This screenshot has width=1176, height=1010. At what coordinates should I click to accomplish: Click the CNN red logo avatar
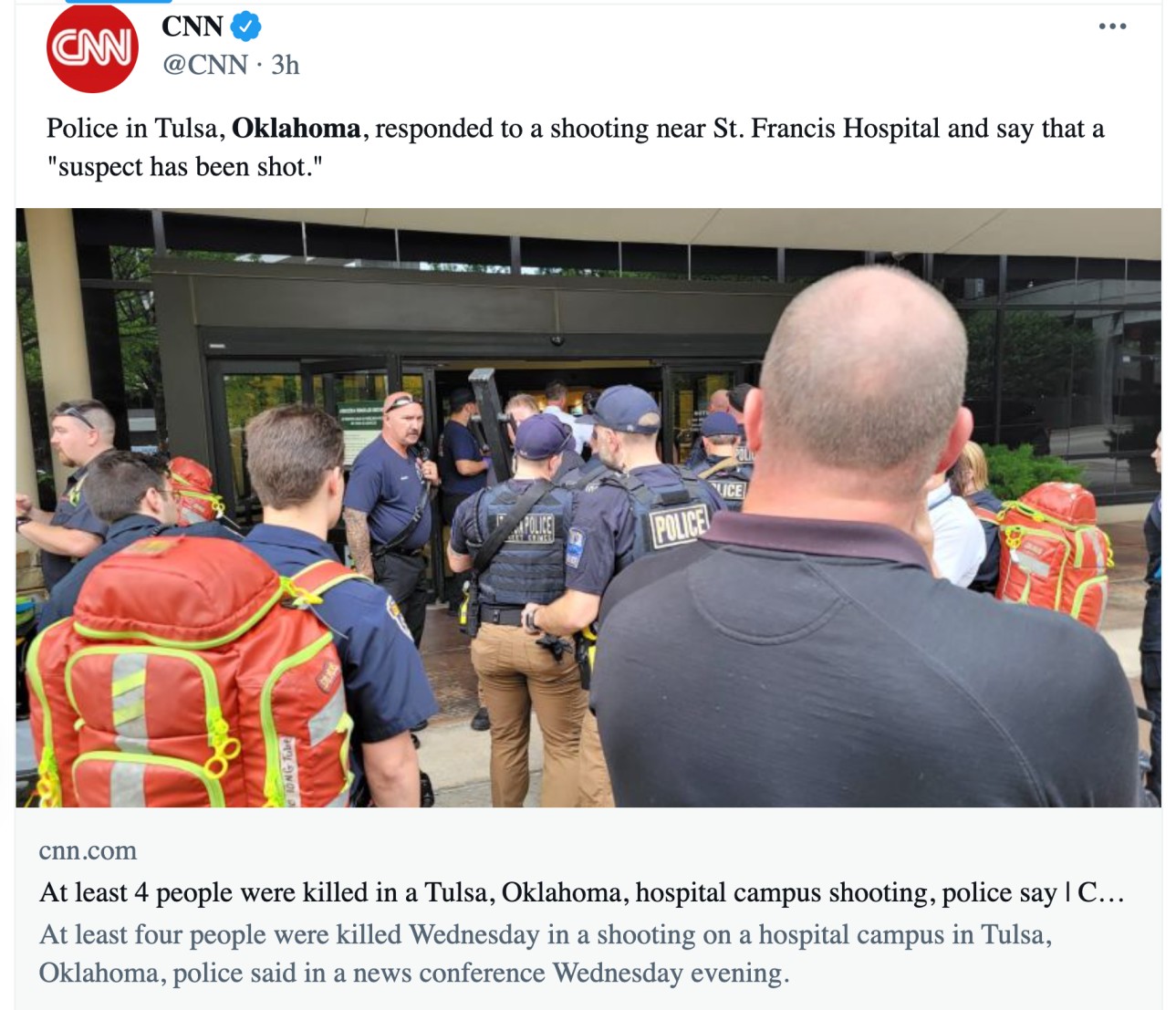92,48
